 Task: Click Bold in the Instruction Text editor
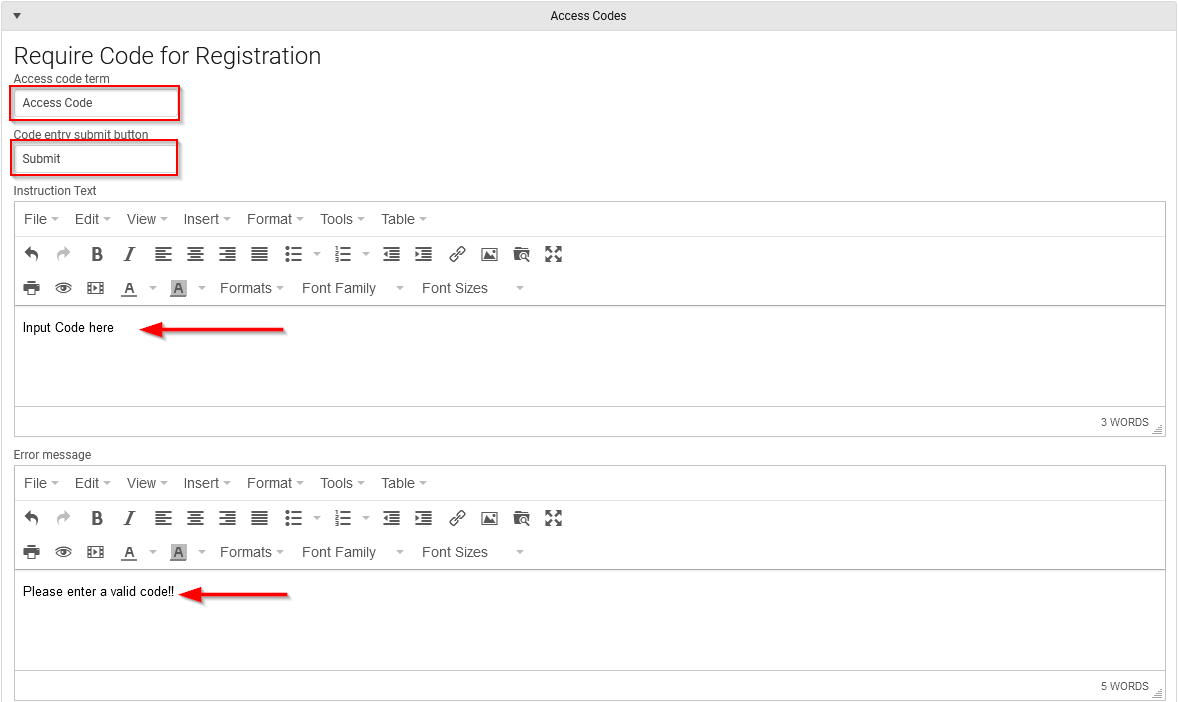(97, 254)
